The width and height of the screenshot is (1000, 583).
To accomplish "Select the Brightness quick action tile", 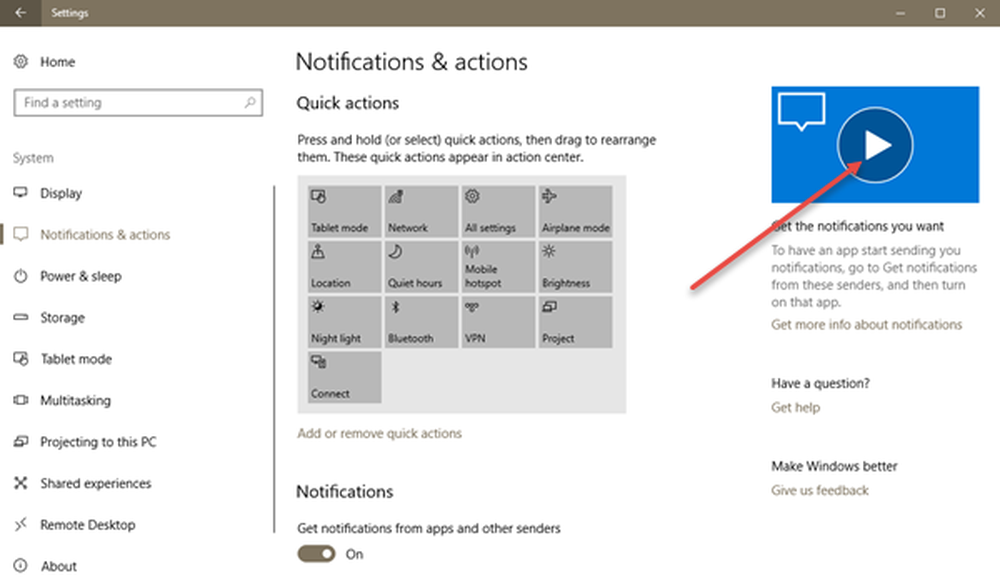I will [575, 267].
